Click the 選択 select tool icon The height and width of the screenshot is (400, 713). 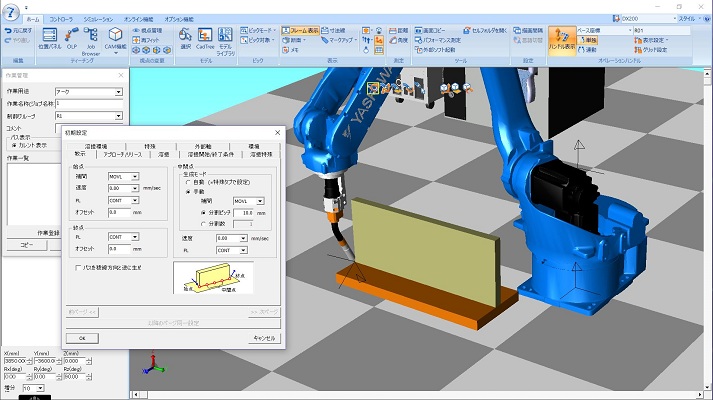point(184,39)
